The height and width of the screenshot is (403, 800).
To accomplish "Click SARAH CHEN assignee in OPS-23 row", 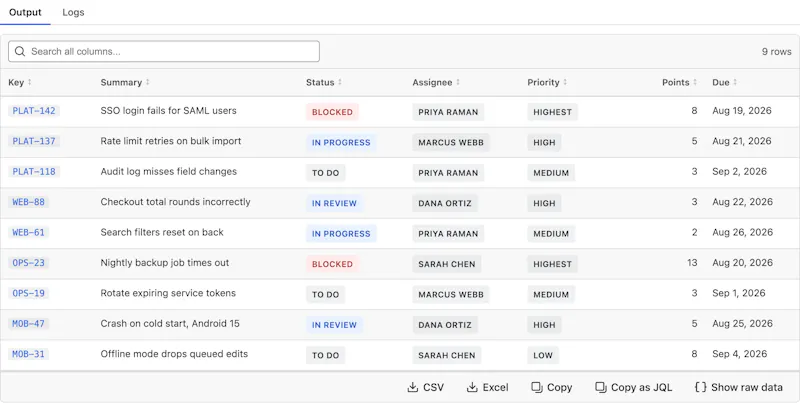I will pos(447,264).
